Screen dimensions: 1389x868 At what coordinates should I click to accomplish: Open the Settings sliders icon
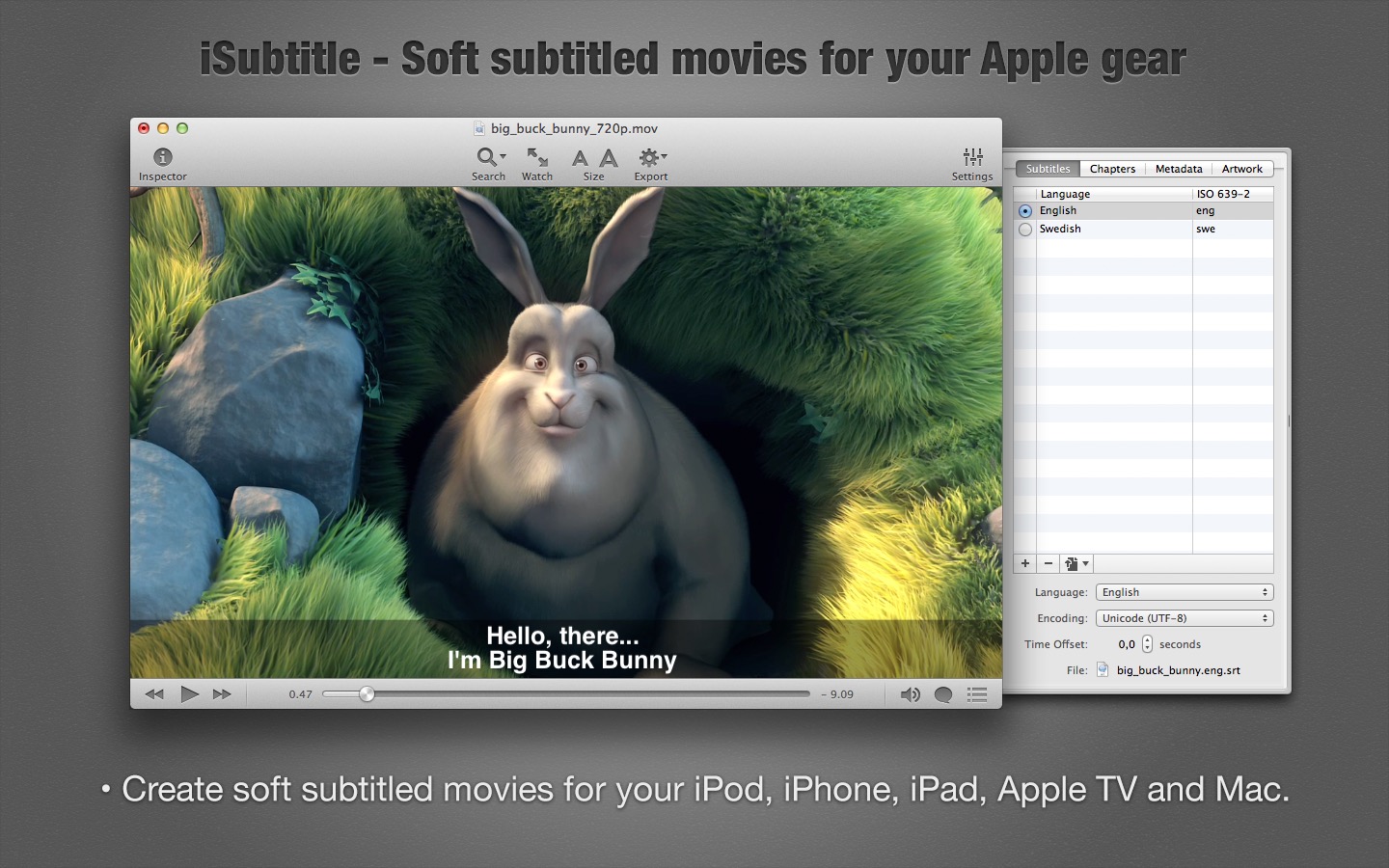(972, 157)
